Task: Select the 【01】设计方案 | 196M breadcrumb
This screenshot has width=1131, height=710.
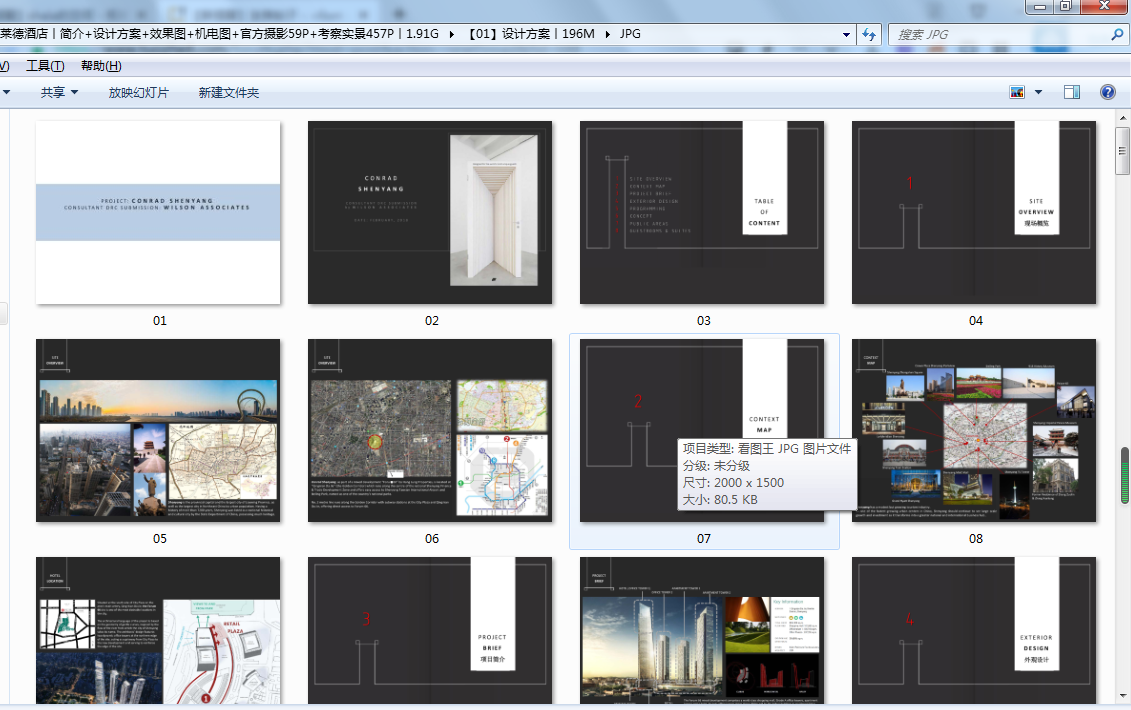Action: coord(531,34)
